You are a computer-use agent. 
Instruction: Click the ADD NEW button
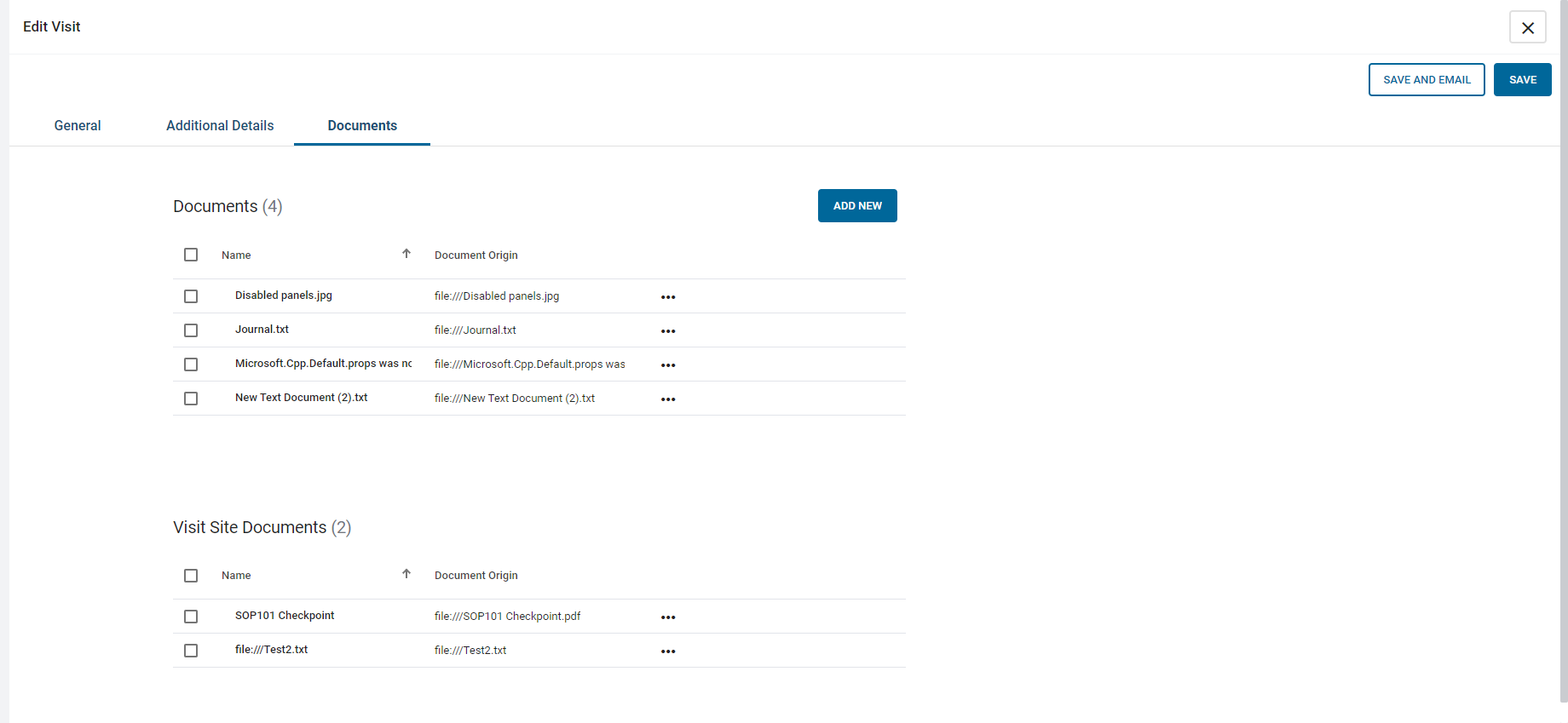pyautogui.click(x=857, y=206)
